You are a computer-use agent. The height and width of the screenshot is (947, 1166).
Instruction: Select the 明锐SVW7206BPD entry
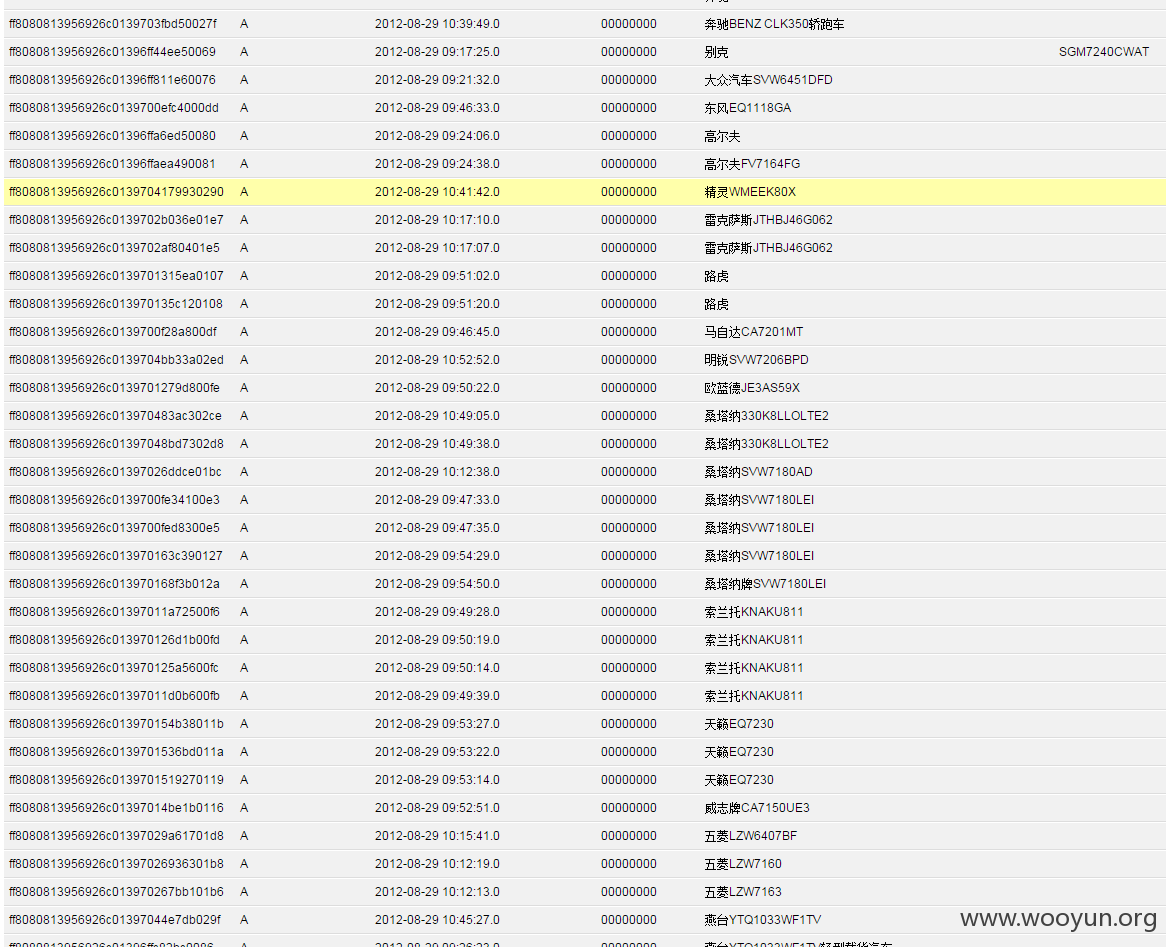click(756, 360)
